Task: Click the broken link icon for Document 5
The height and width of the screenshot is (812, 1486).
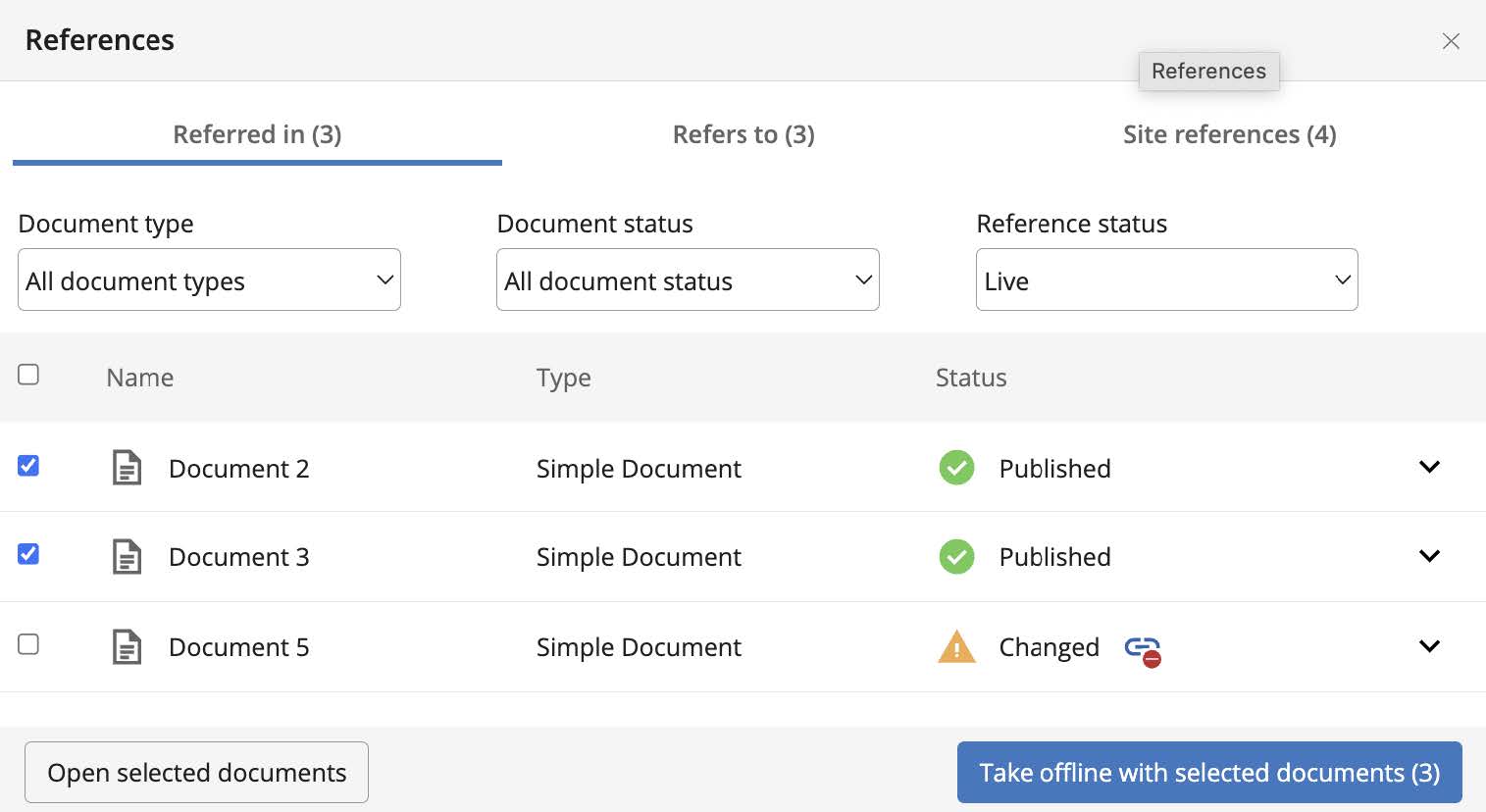Action: 1143,649
